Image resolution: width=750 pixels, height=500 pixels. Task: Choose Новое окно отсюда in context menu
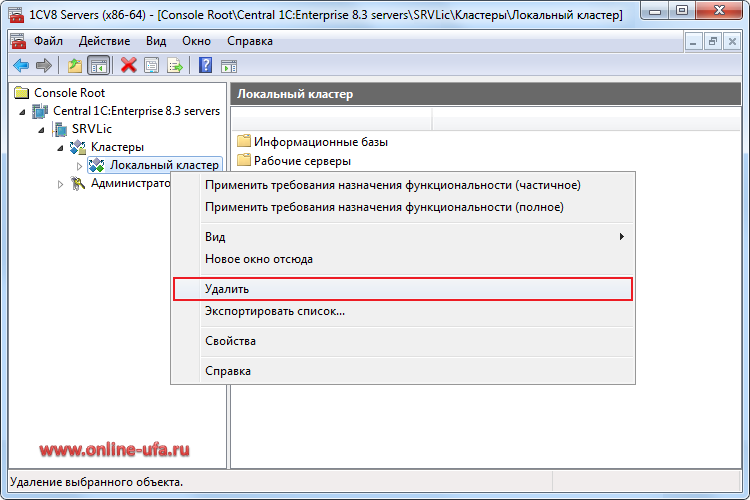[x=403, y=259]
